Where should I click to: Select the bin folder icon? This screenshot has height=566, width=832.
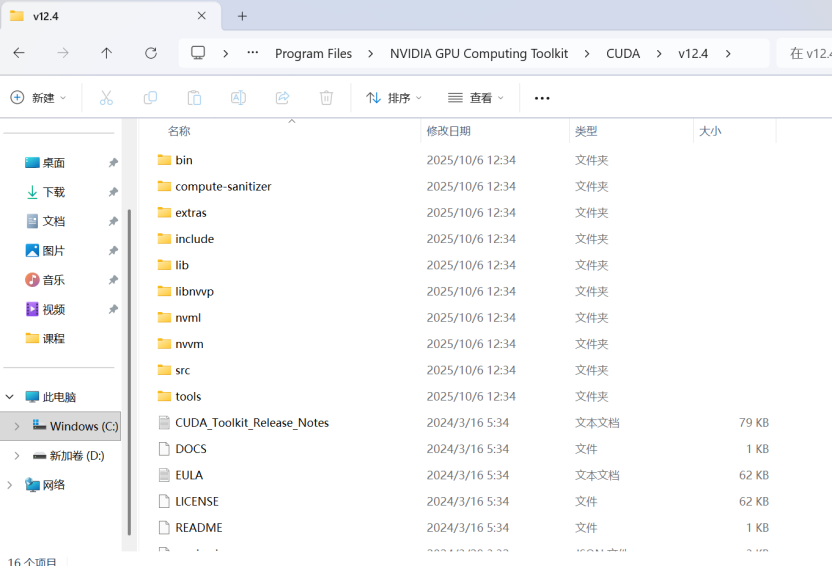164,160
